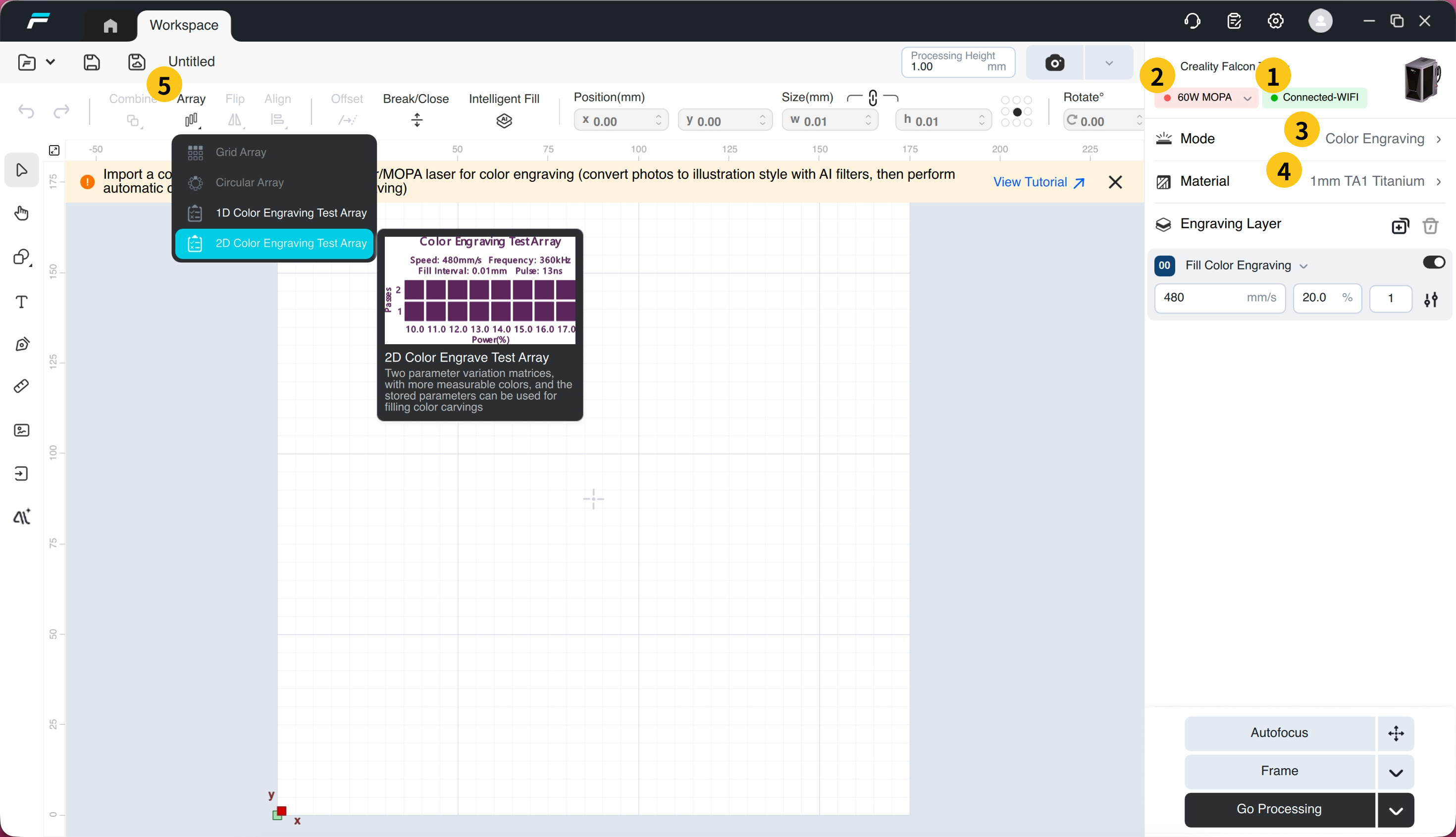Open the AI tool in sidebar
1456x837 pixels.
point(22,517)
